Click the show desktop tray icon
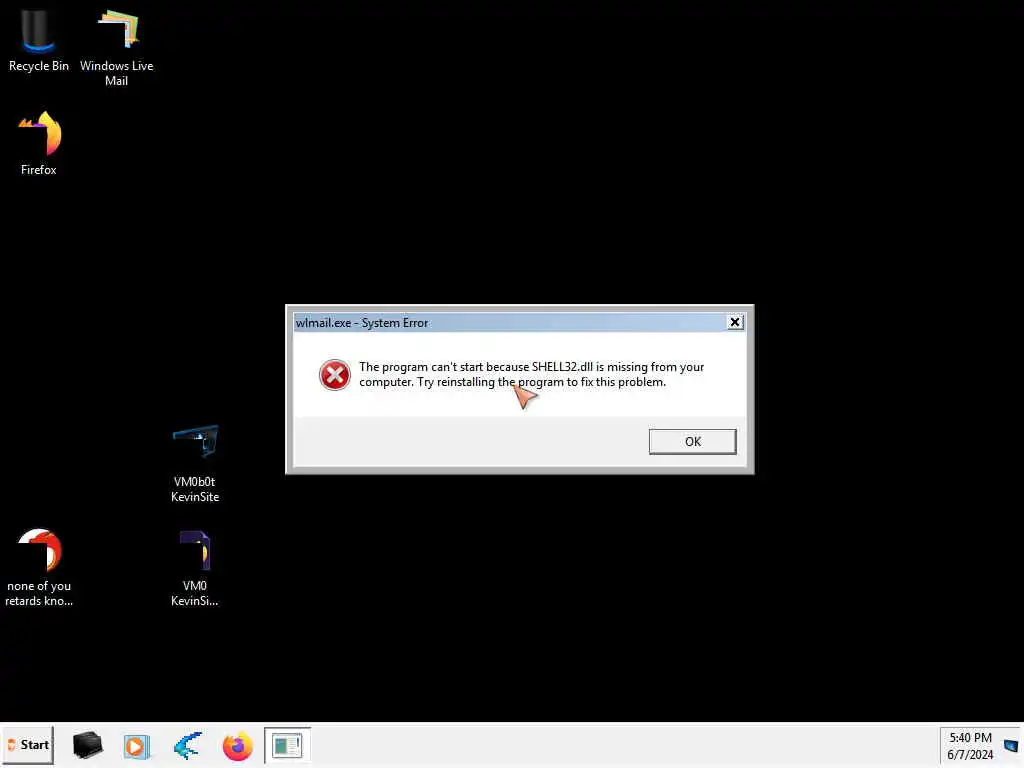The height and width of the screenshot is (768, 1024). coord(1011,746)
